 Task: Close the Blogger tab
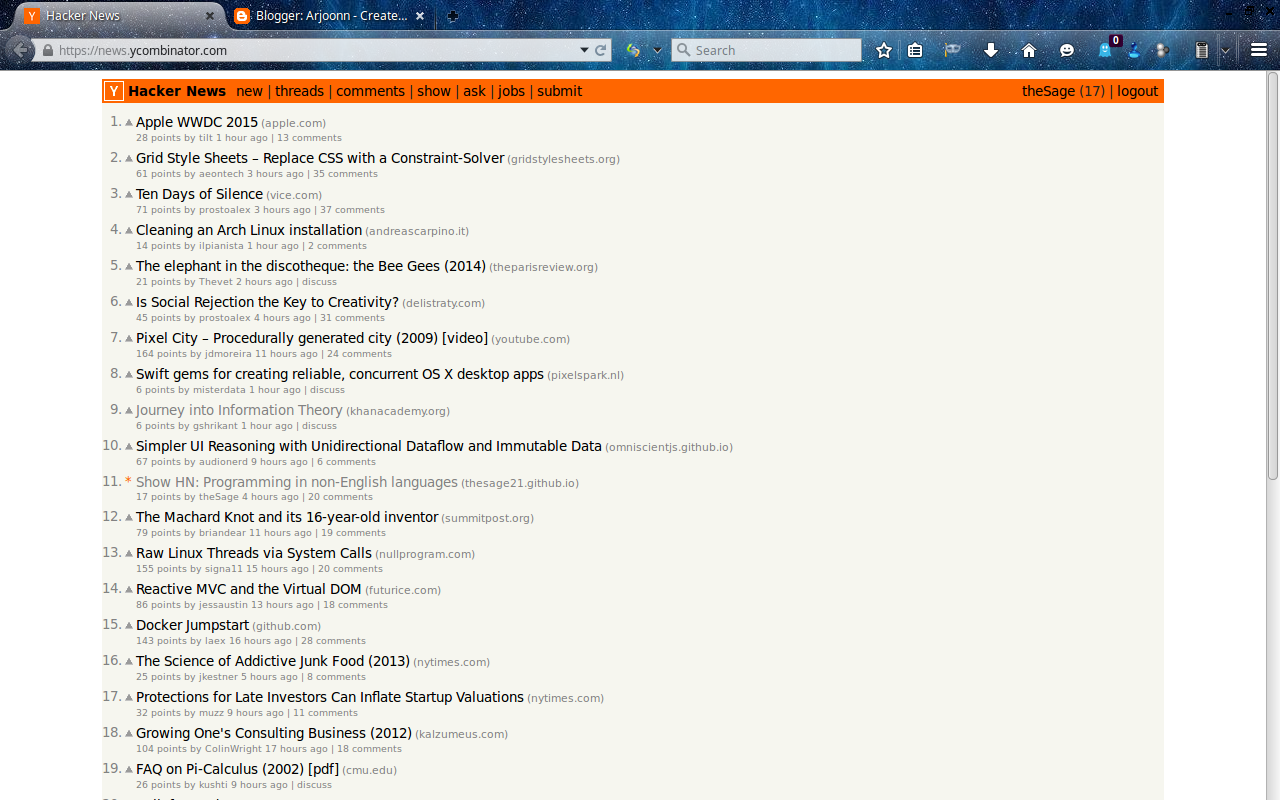419,16
